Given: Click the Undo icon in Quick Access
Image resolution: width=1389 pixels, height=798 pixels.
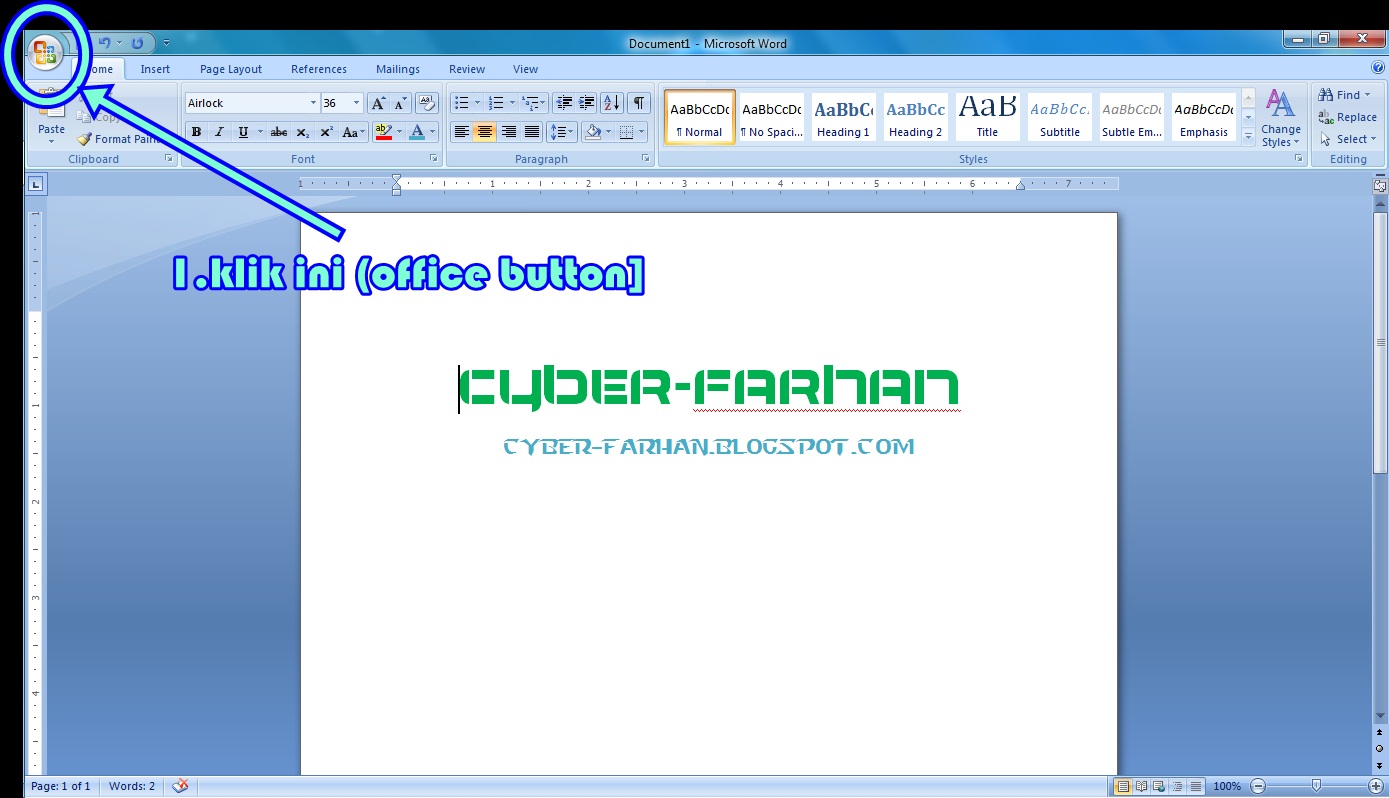Looking at the screenshot, I should [x=104, y=43].
